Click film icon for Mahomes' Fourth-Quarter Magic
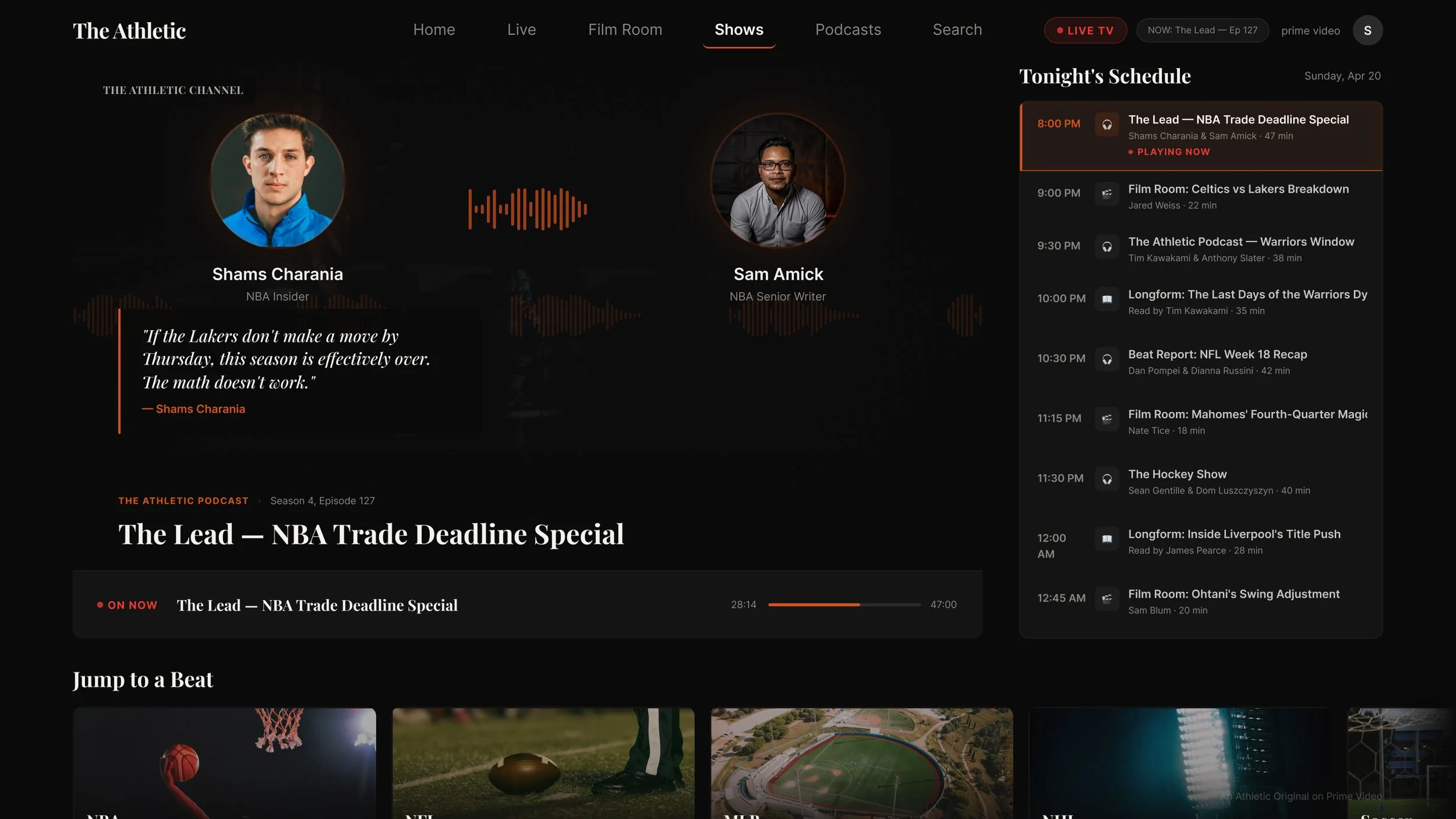 click(x=1107, y=419)
